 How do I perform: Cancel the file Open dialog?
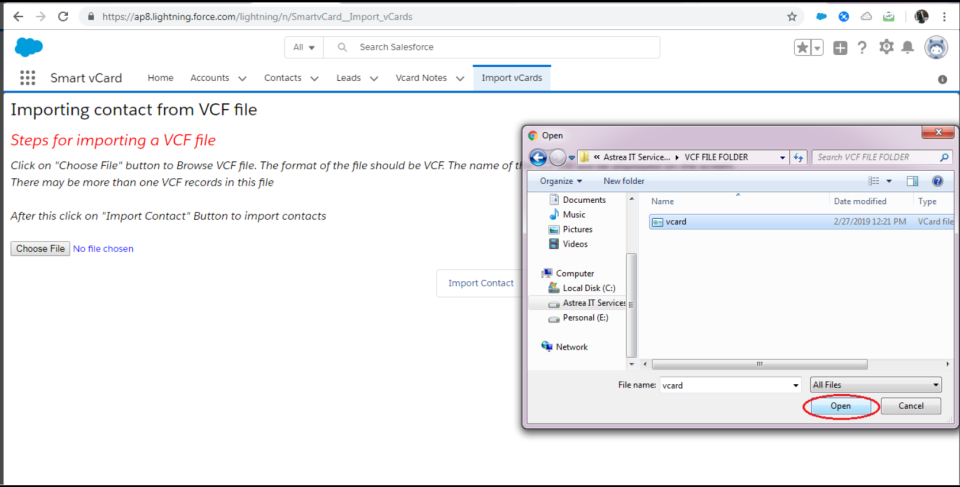pyautogui.click(x=911, y=406)
